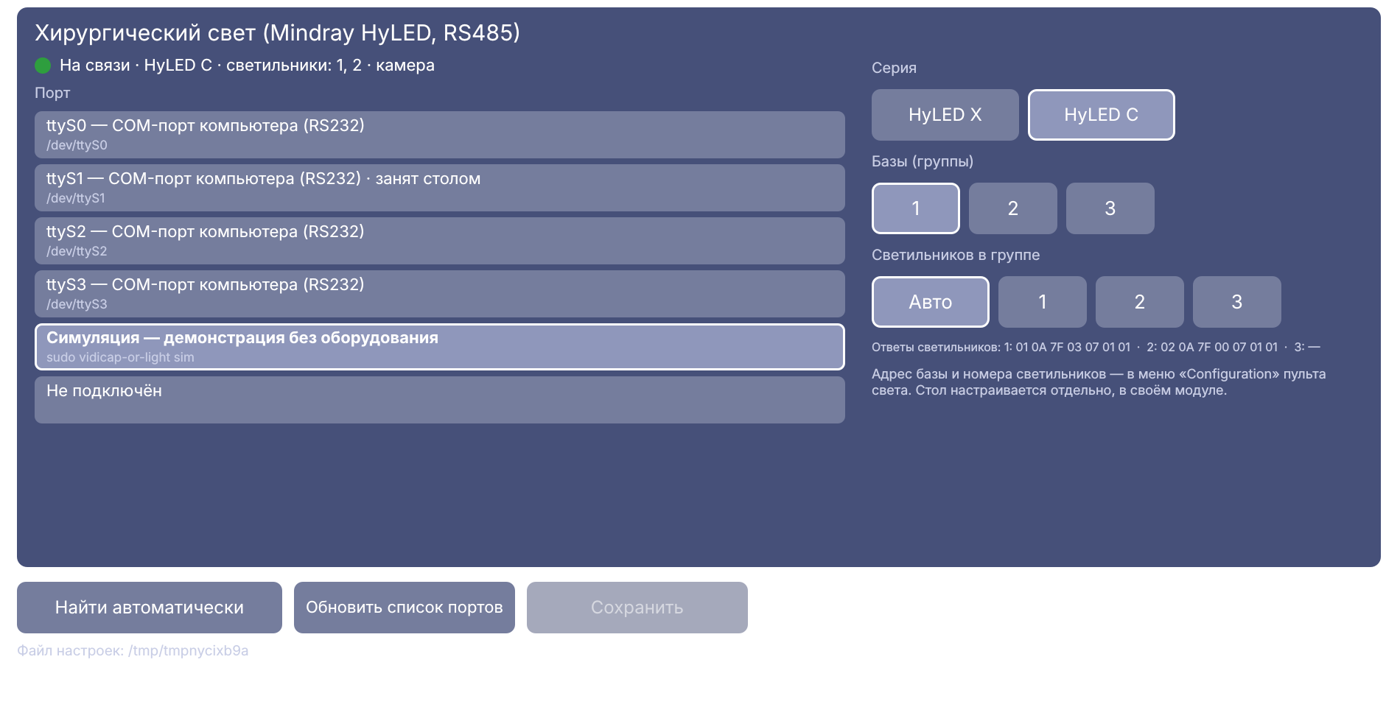Viewport: 1400px width, 707px height.
Task: Click the Файл настроек path text
Action: 133,651
